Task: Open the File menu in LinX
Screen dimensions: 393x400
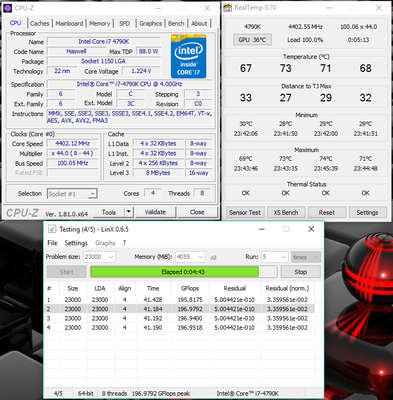Action: pos(52,243)
